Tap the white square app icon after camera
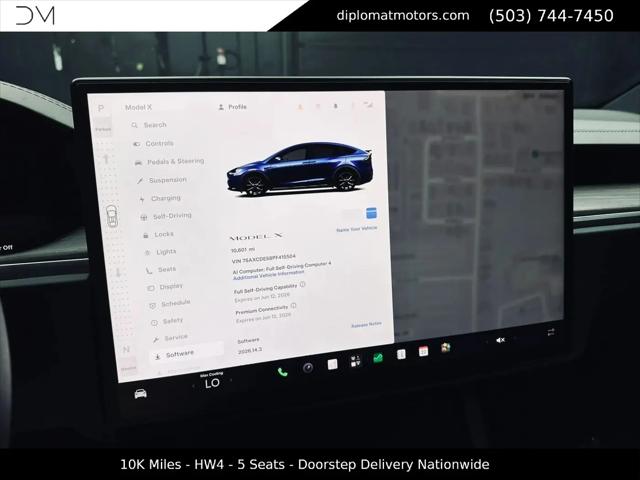This screenshot has width=640, height=480. click(x=332, y=364)
